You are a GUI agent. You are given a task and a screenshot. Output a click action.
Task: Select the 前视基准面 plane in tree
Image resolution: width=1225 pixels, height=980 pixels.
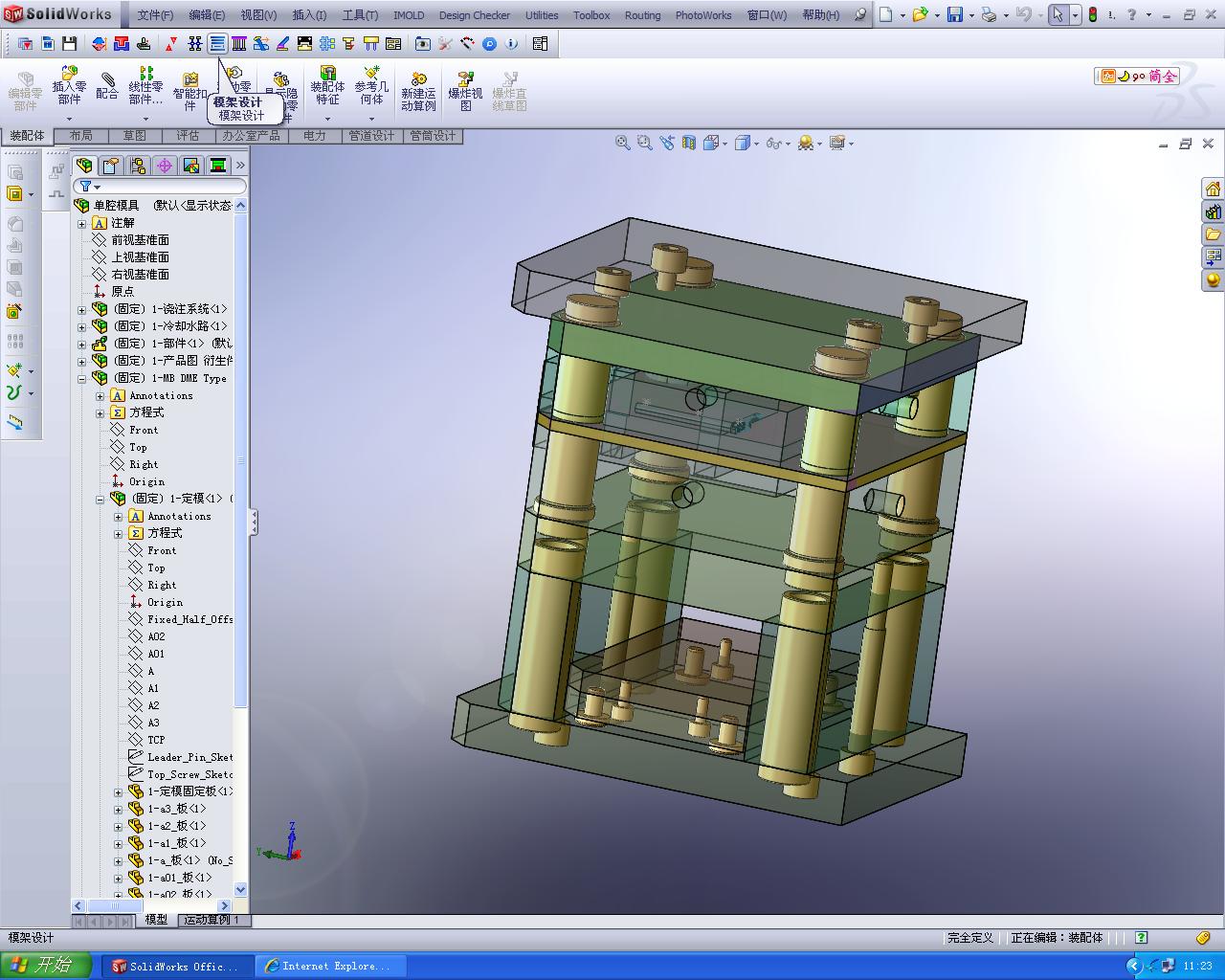(140, 240)
